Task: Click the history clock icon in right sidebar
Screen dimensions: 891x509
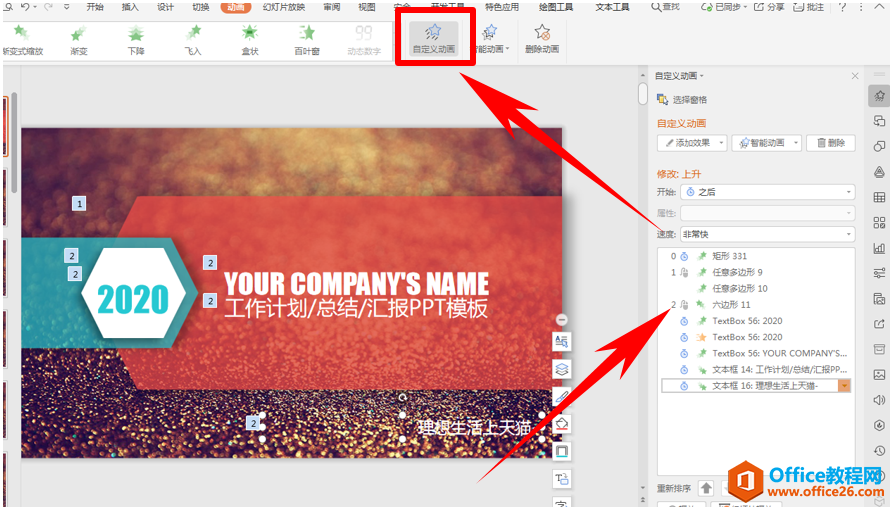Action: (x=879, y=450)
